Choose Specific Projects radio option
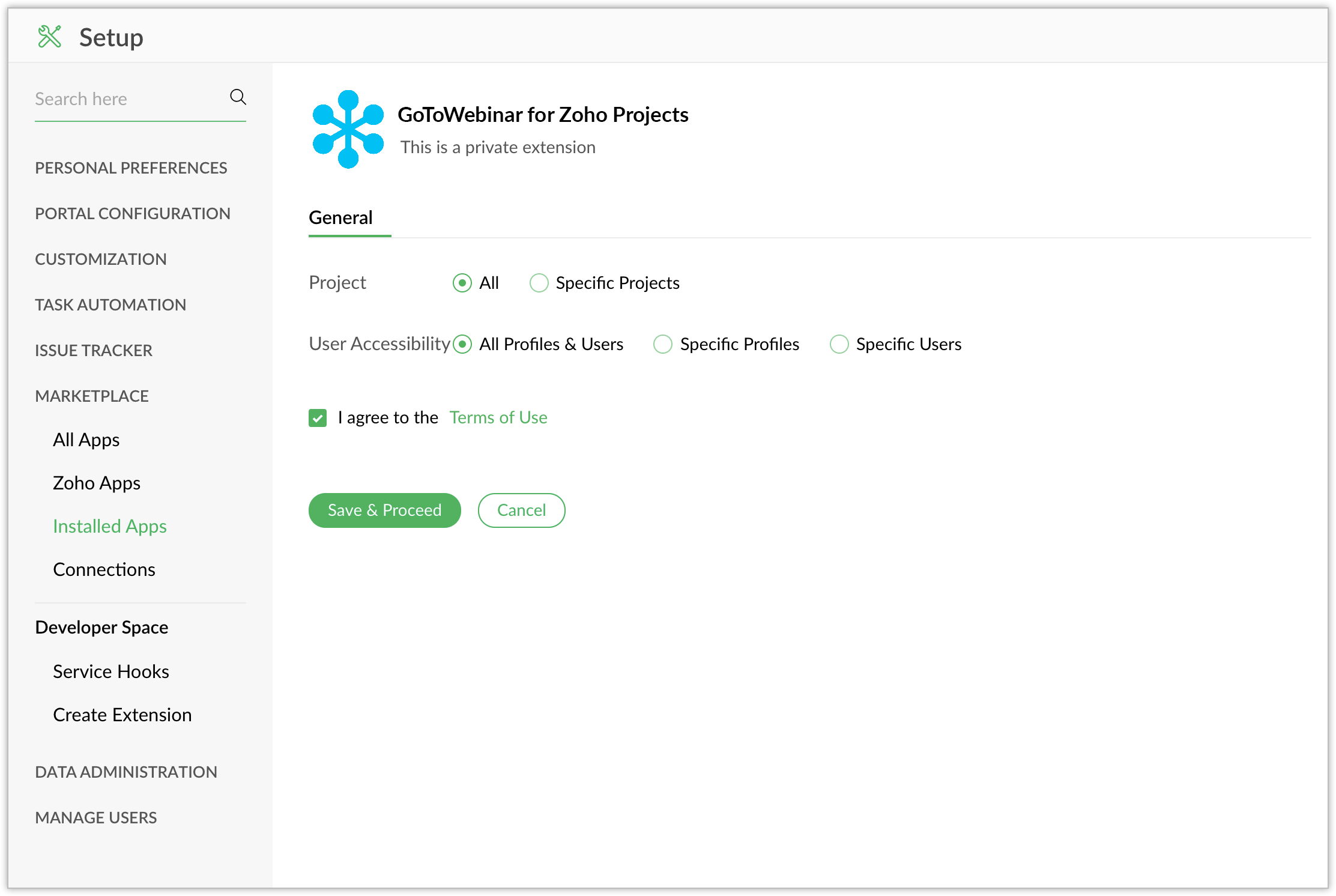Image resolution: width=1336 pixels, height=896 pixels. point(539,283)
